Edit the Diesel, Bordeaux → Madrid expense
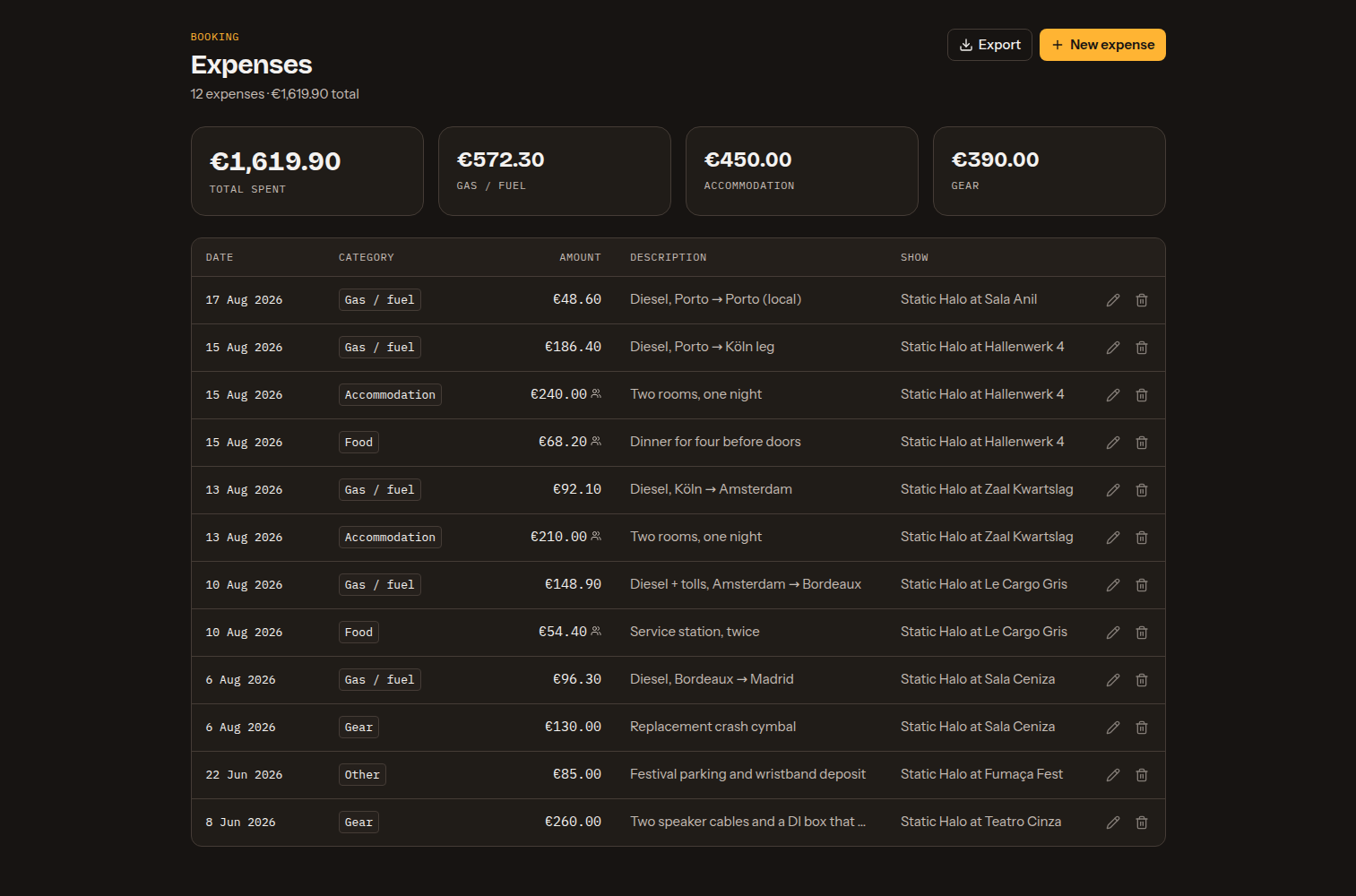 coord(1113,680)
